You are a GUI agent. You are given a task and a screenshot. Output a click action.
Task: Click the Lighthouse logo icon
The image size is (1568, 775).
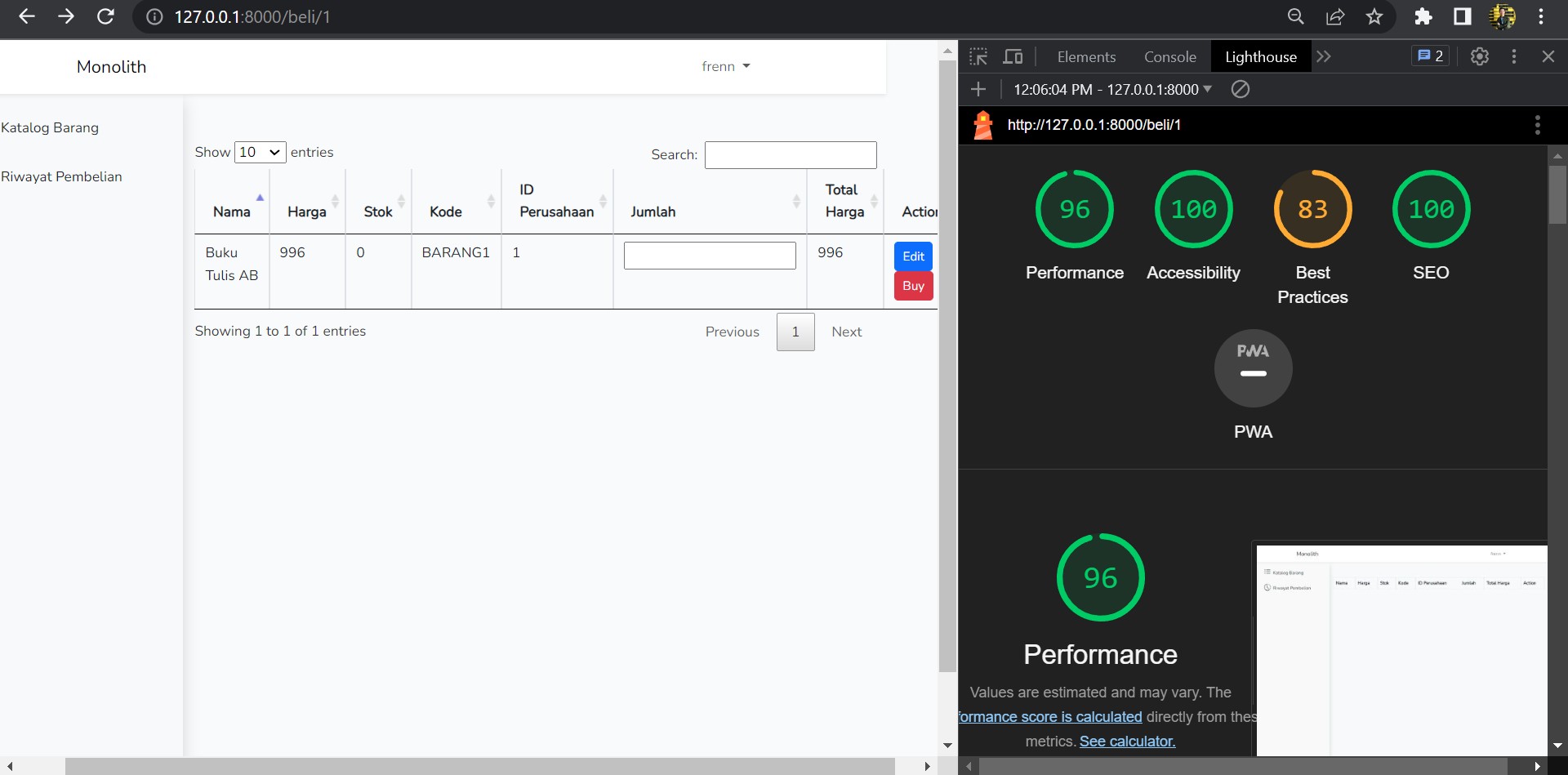pyautogui.click(x=983, y=125)
